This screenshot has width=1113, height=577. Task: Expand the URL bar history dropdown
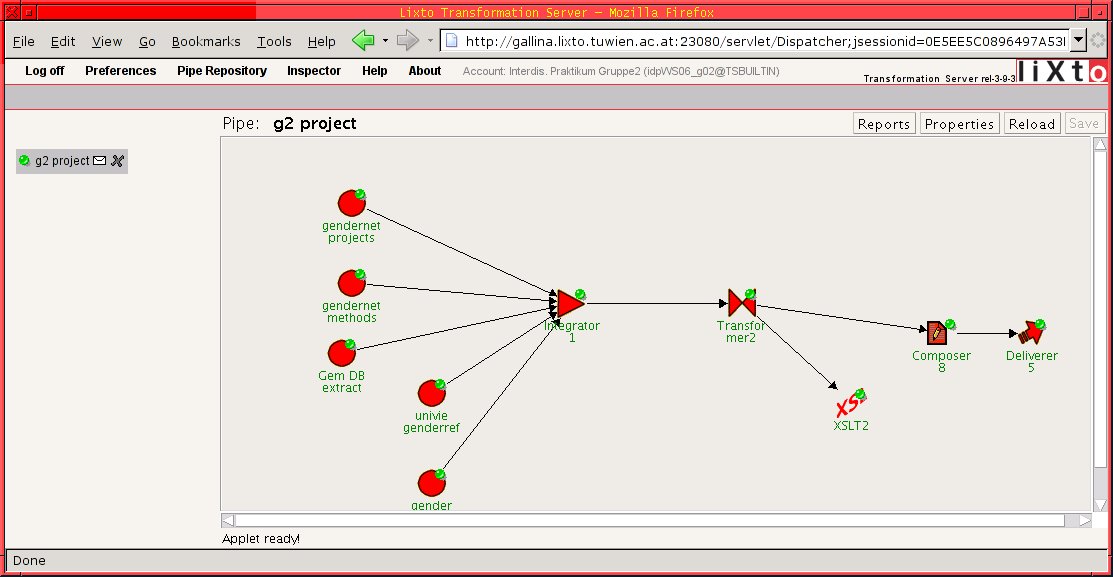1078,41
